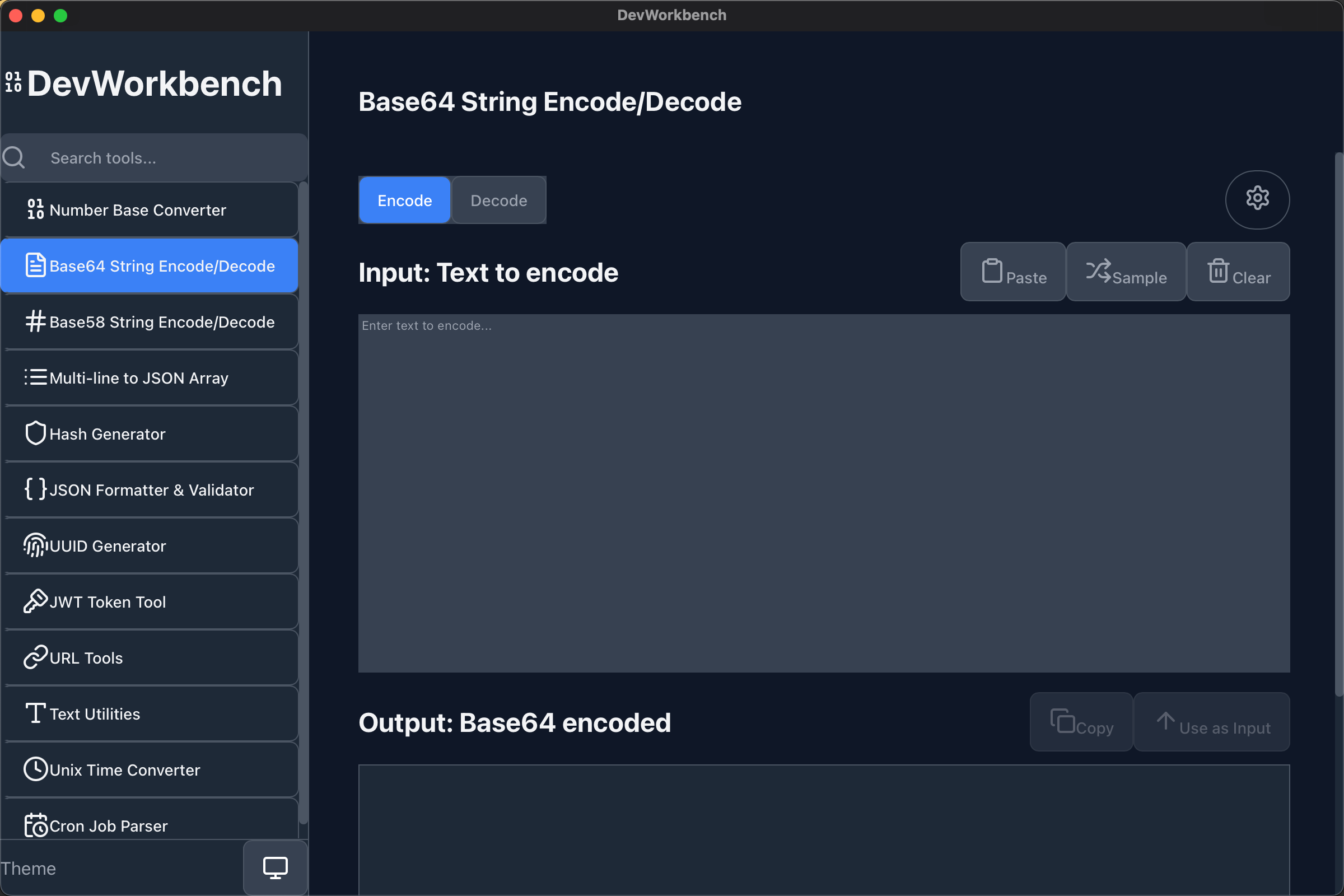1344x896 pixels.
Task: Click the JWT Token Tool key icon
Action: [35, 601]
